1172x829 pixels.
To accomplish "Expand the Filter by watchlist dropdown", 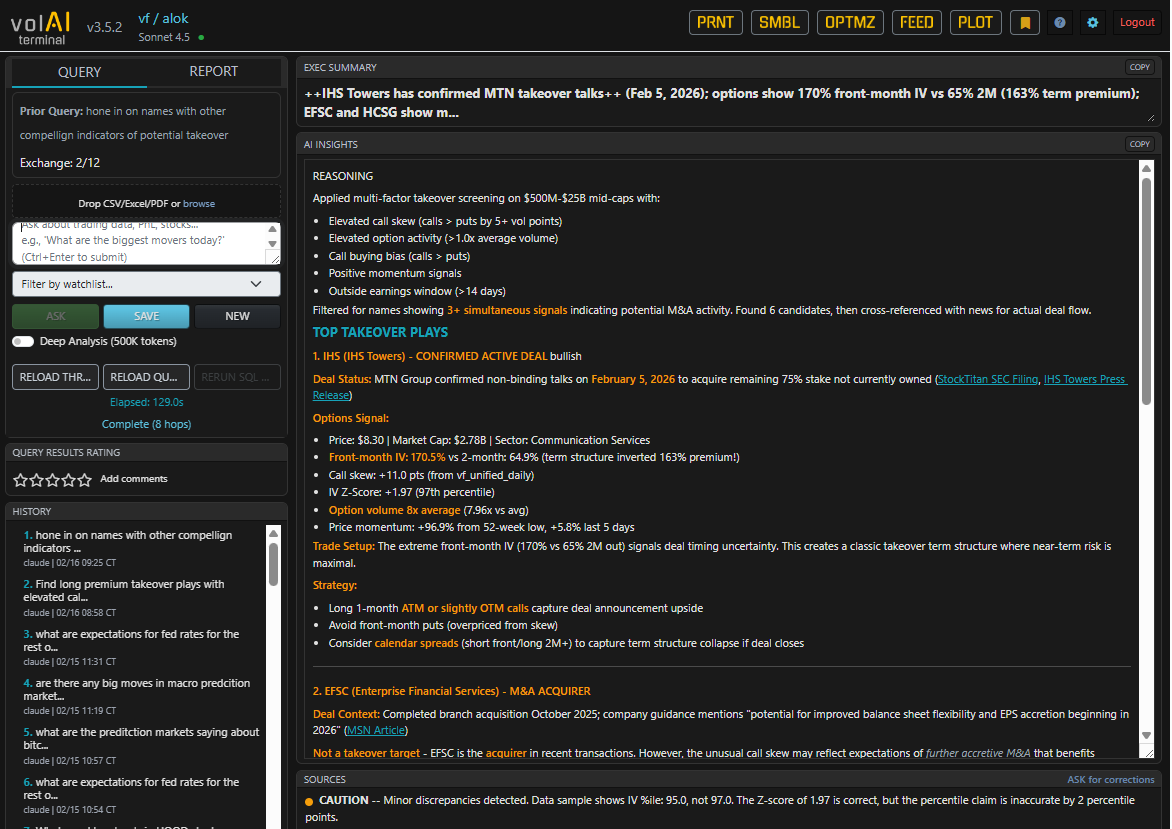I will (146, 284).
